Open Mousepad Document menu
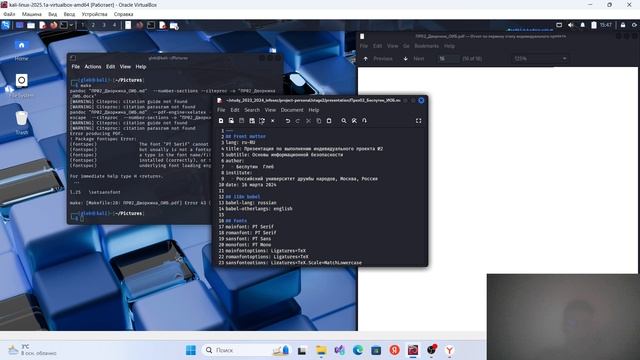640x360 pixels. [x=292, y=110]
